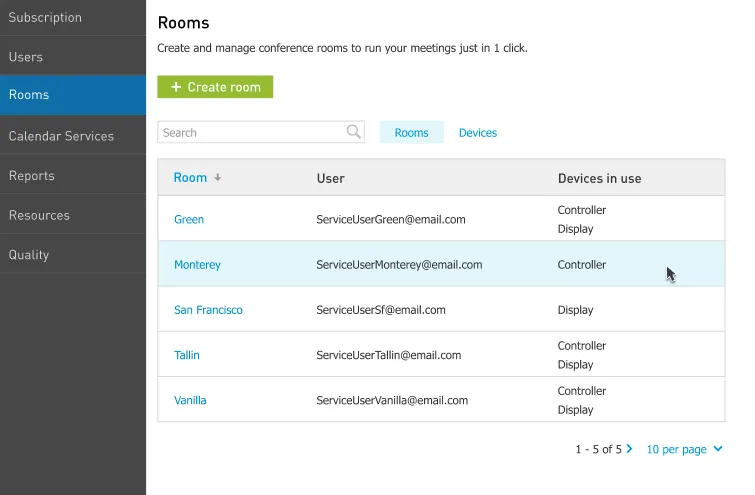Click the Devices in use header

pyautogui.click(x=599, y=178)
